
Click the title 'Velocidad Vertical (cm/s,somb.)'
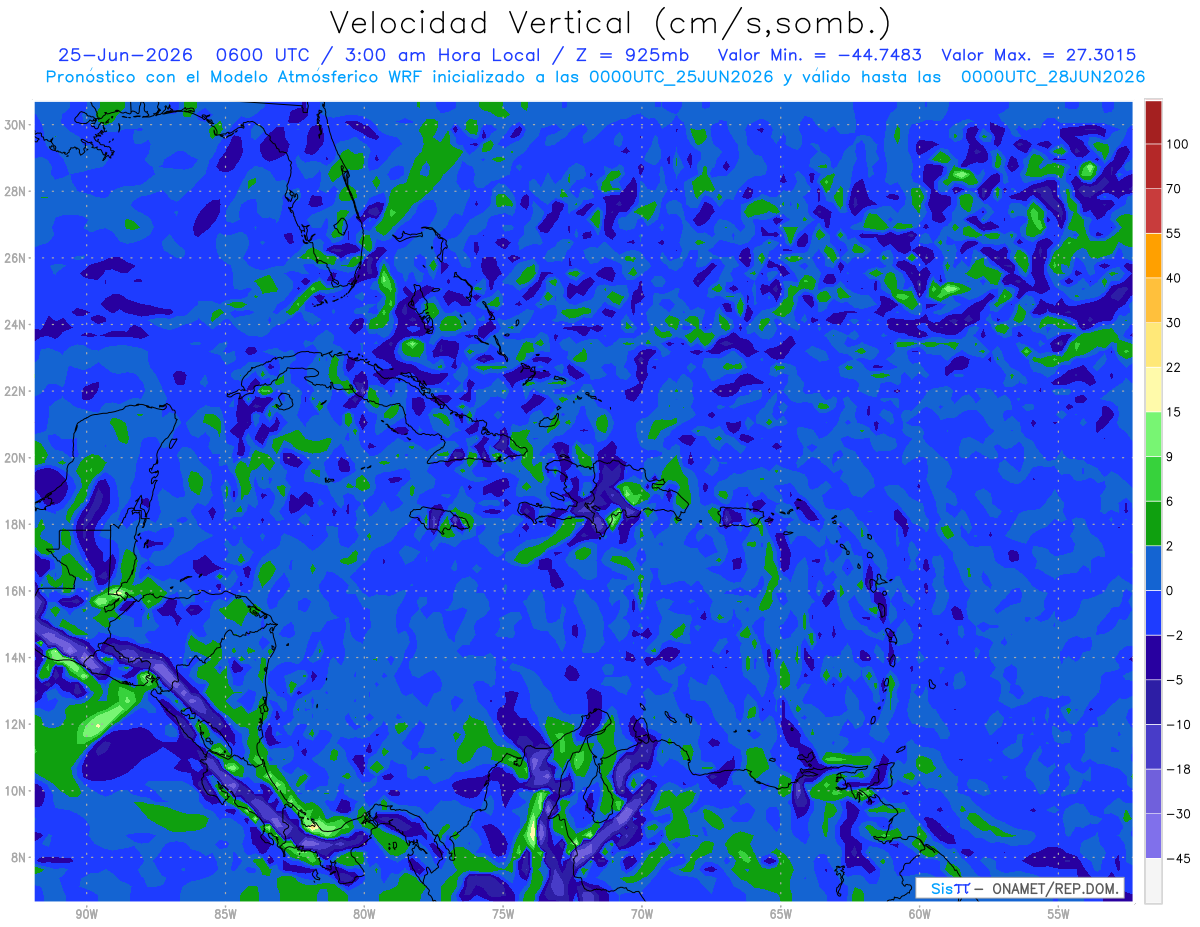(610, 23)
